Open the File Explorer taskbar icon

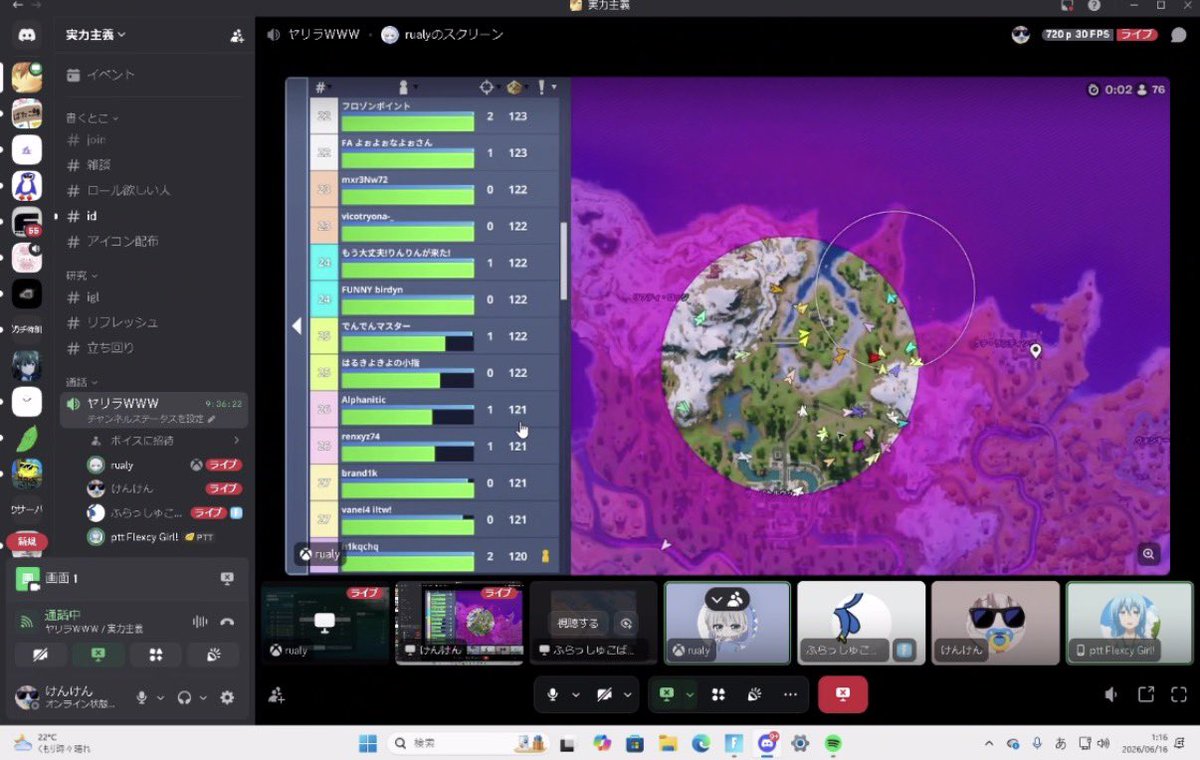(667, 743)
